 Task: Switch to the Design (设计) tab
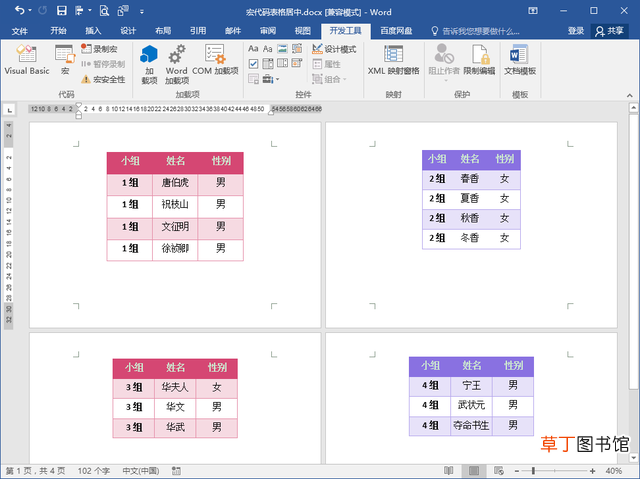pyautogui.click(x=128, y=31)
